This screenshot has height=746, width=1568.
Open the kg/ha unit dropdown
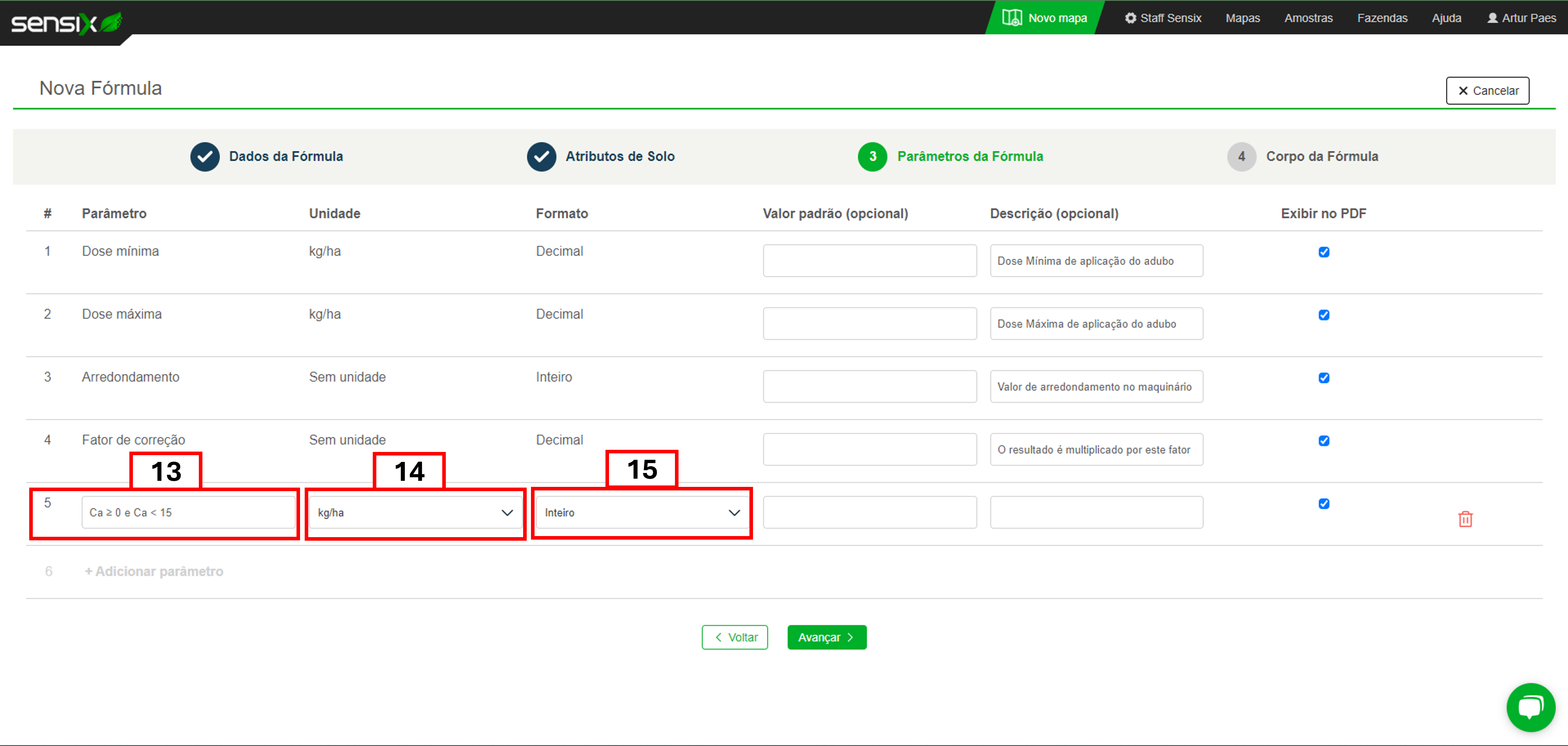tap(415, 513)
